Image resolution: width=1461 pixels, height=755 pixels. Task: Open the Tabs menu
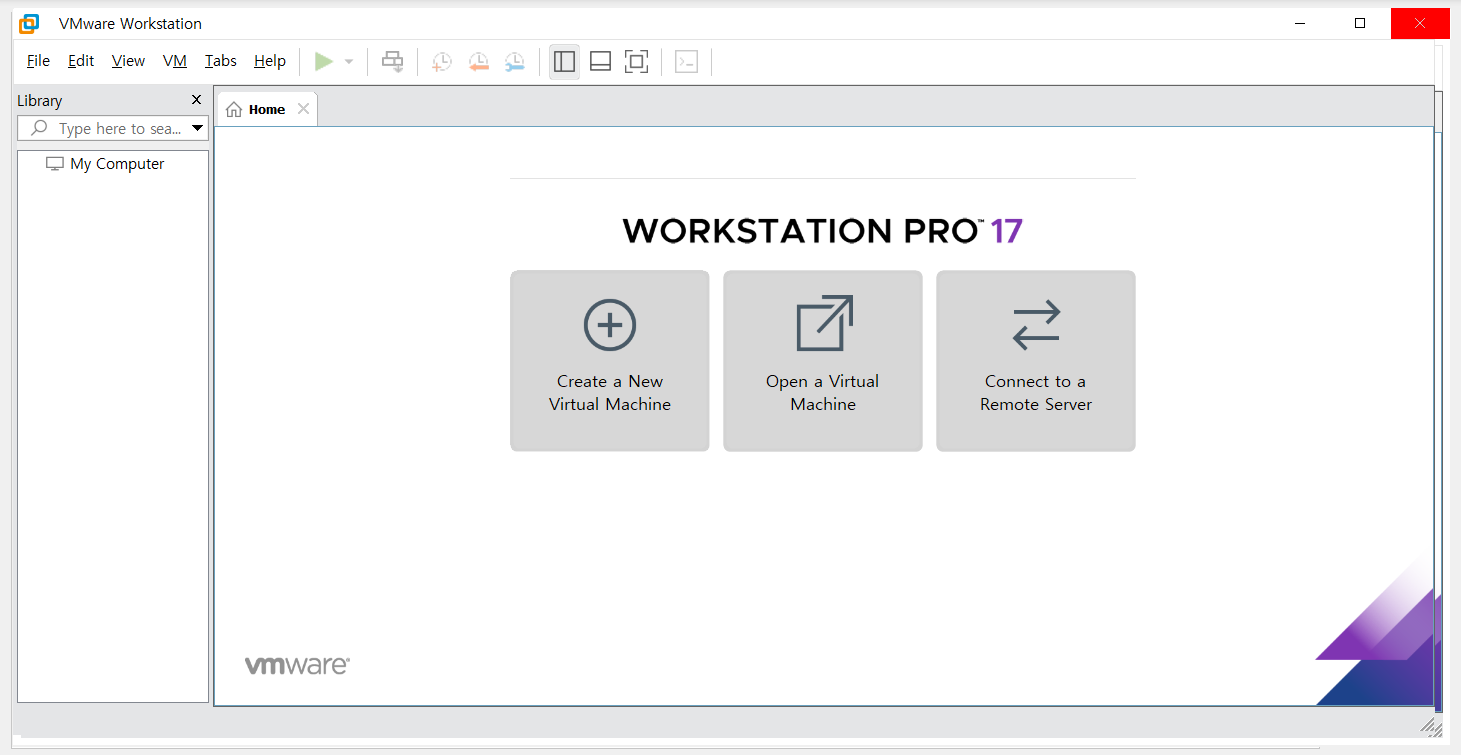click(221, 61)
